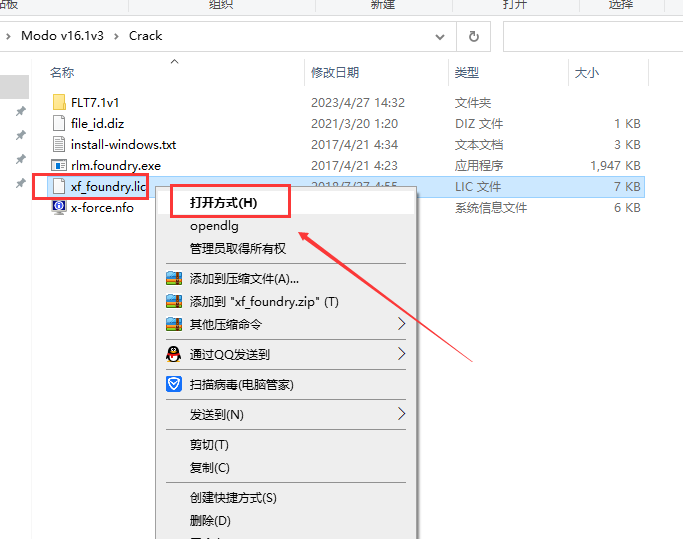Click the archive icon beside xf_foundry.zip entry

[174, 301]
